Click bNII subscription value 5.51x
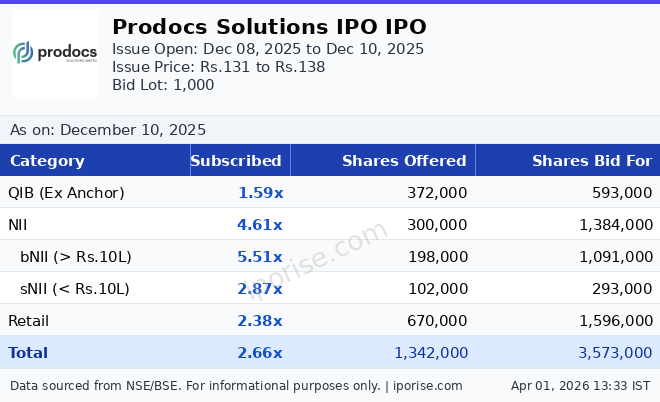This screenshot has width=660, height=402. point(260,257)
